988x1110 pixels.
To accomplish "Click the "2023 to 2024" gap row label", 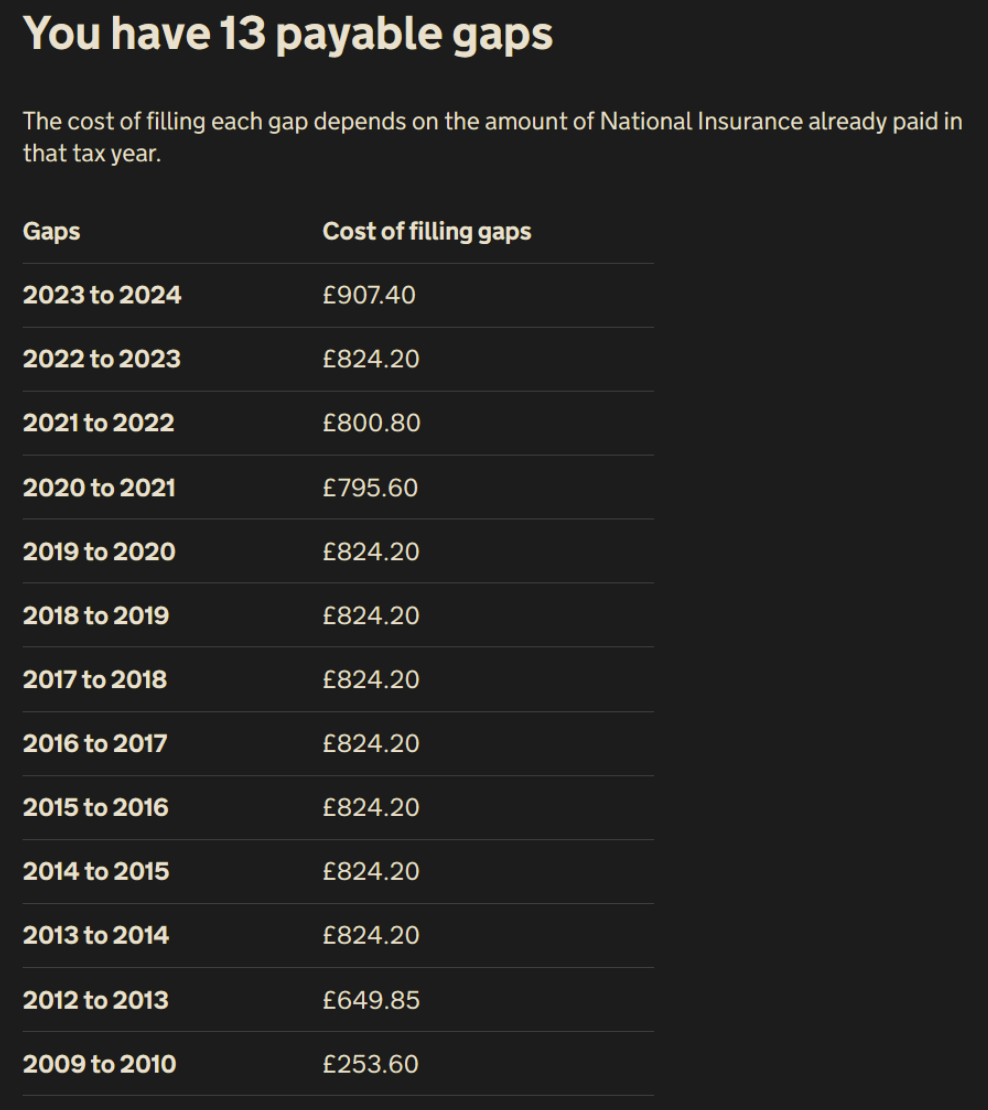I will tap(102, 296).
